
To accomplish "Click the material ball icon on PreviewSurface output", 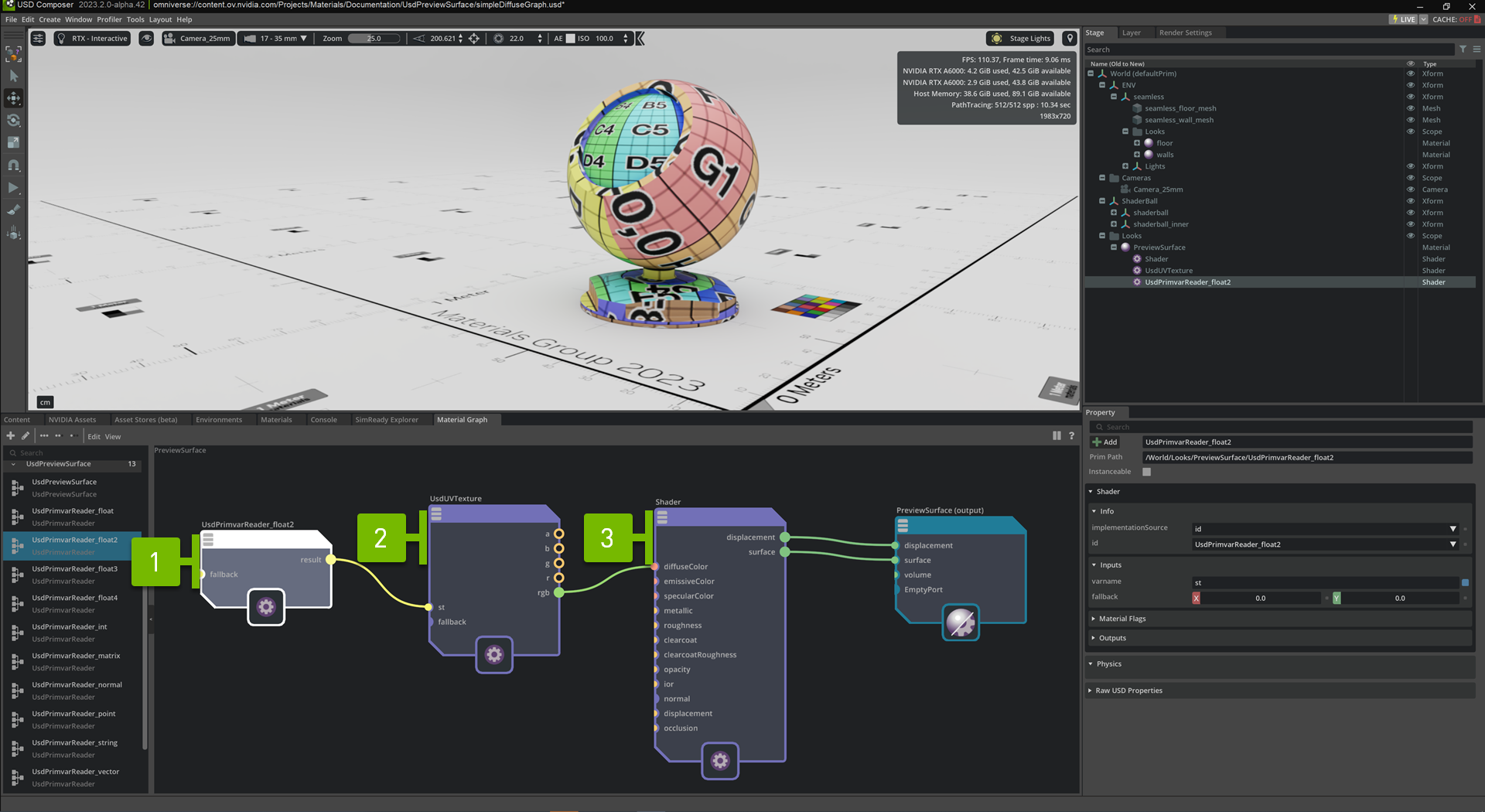I will coord(961,623).
